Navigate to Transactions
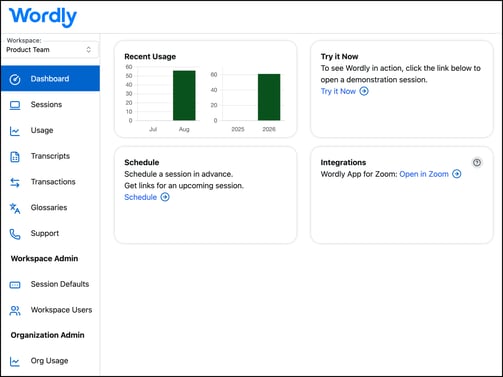The width and height of the screenshot is (503, 377). pos(53,182)
